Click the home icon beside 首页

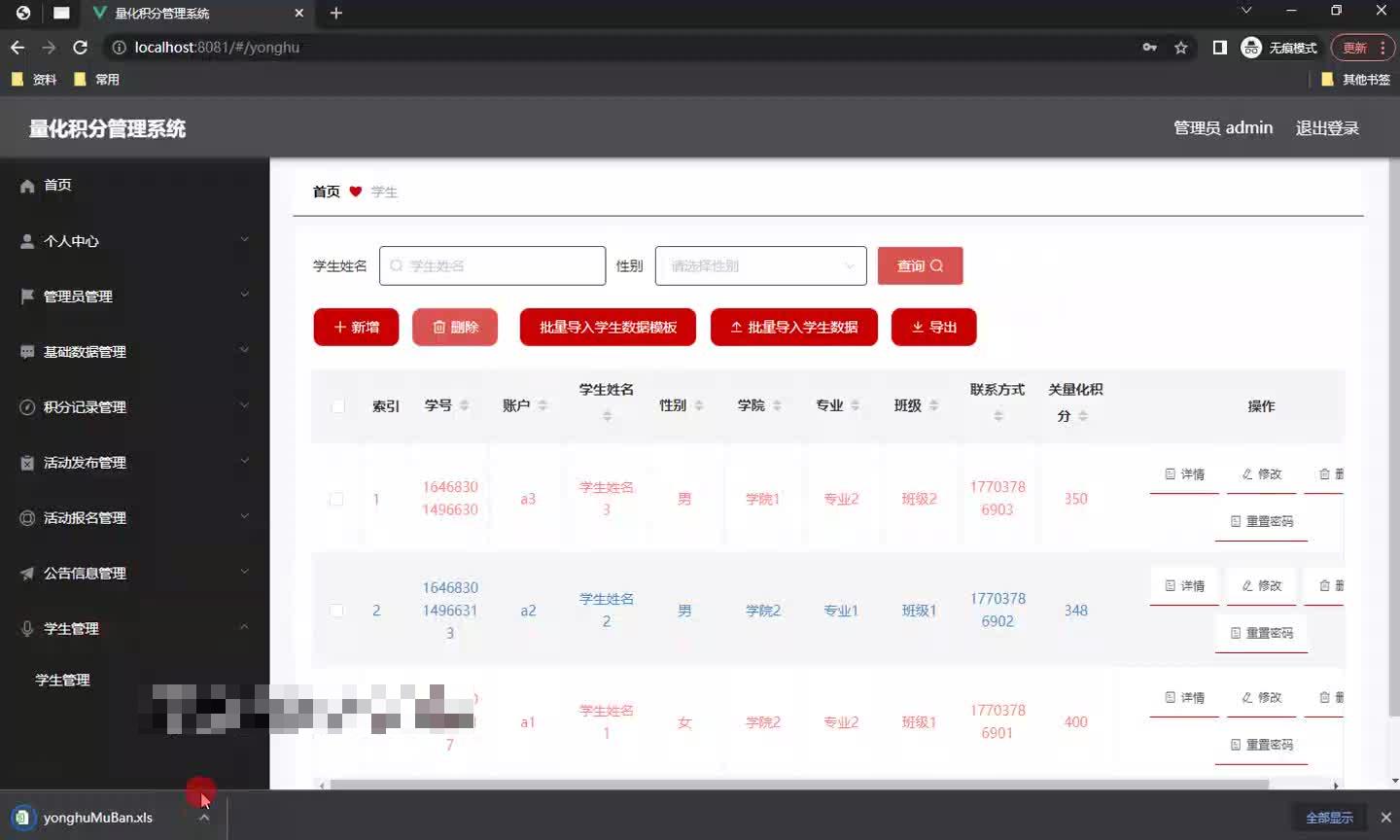[27, 186]
